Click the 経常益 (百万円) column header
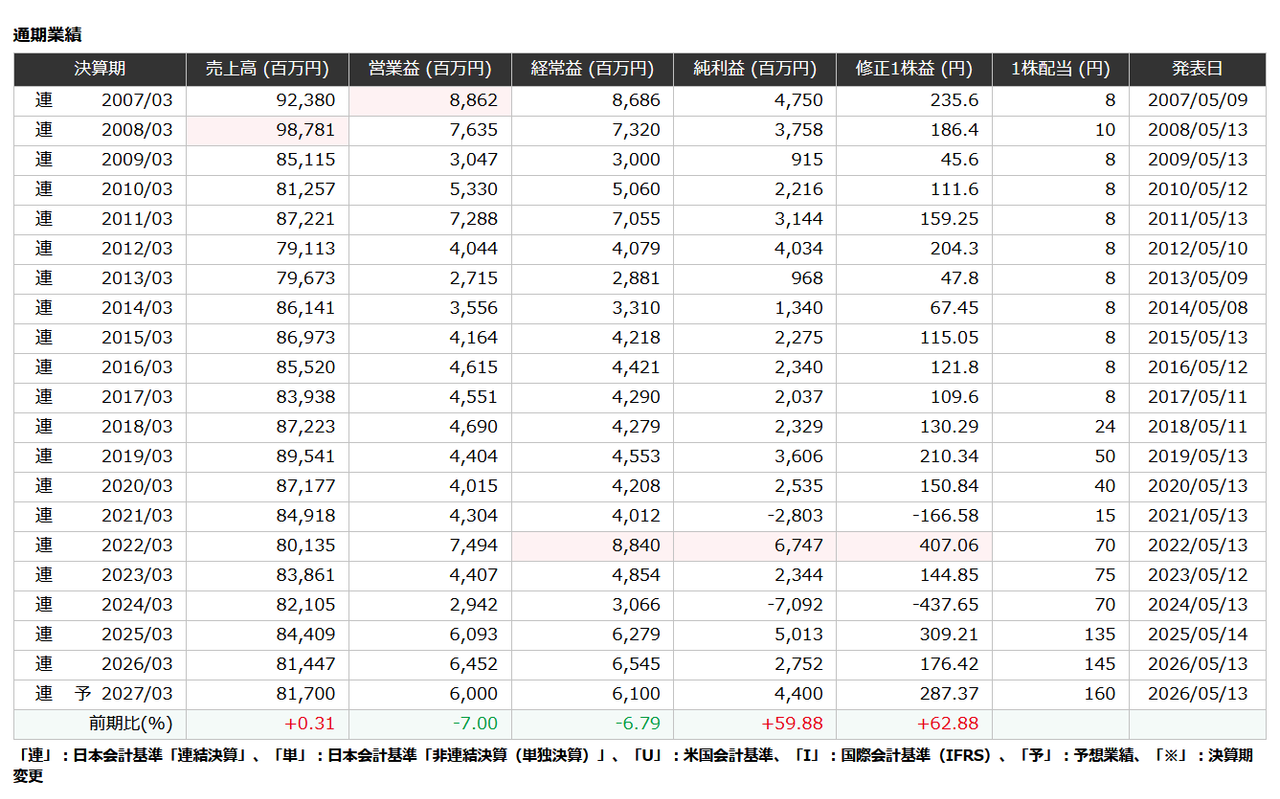The image size is (1280, 799). click(592, 69)
